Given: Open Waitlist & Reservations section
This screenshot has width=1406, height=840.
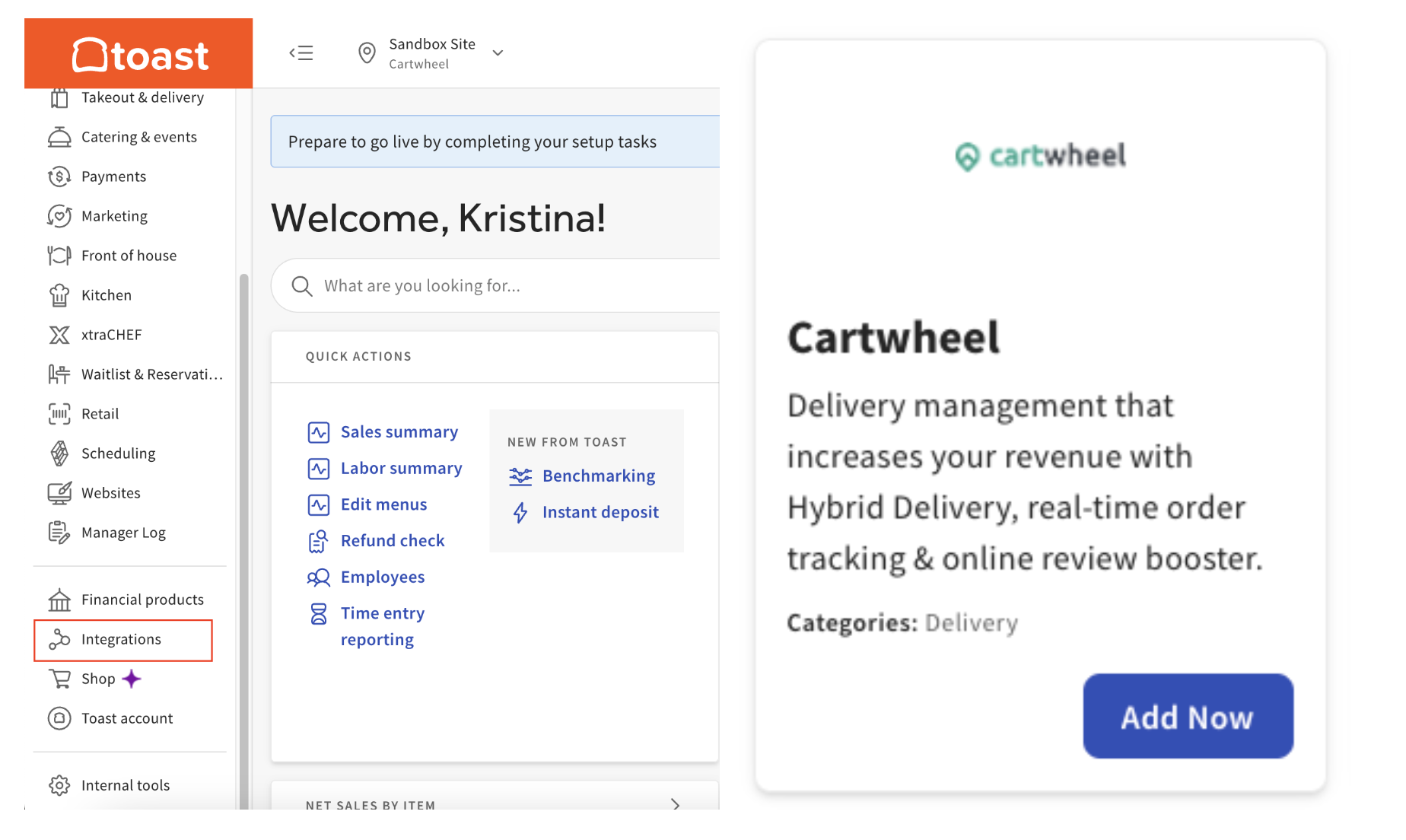Looking at the screenshot, I should pos(152,374).
